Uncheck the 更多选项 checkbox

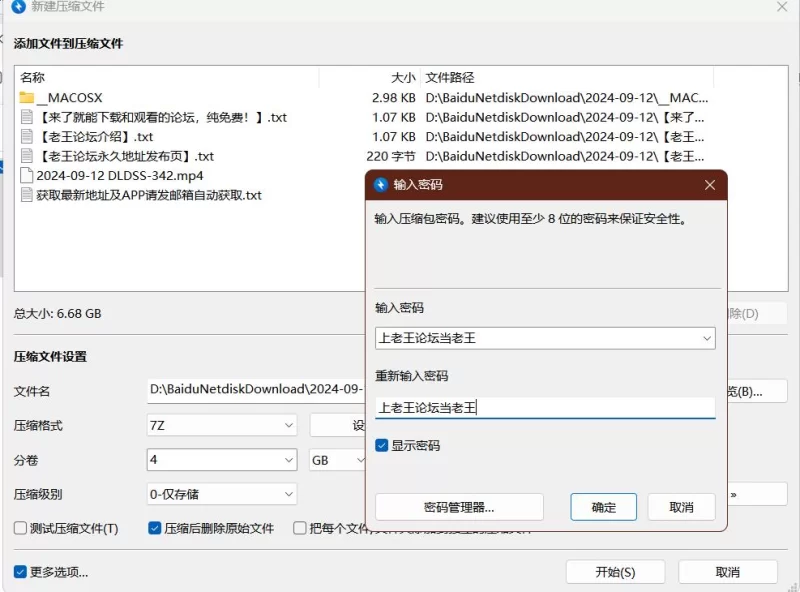pos(21,572)
